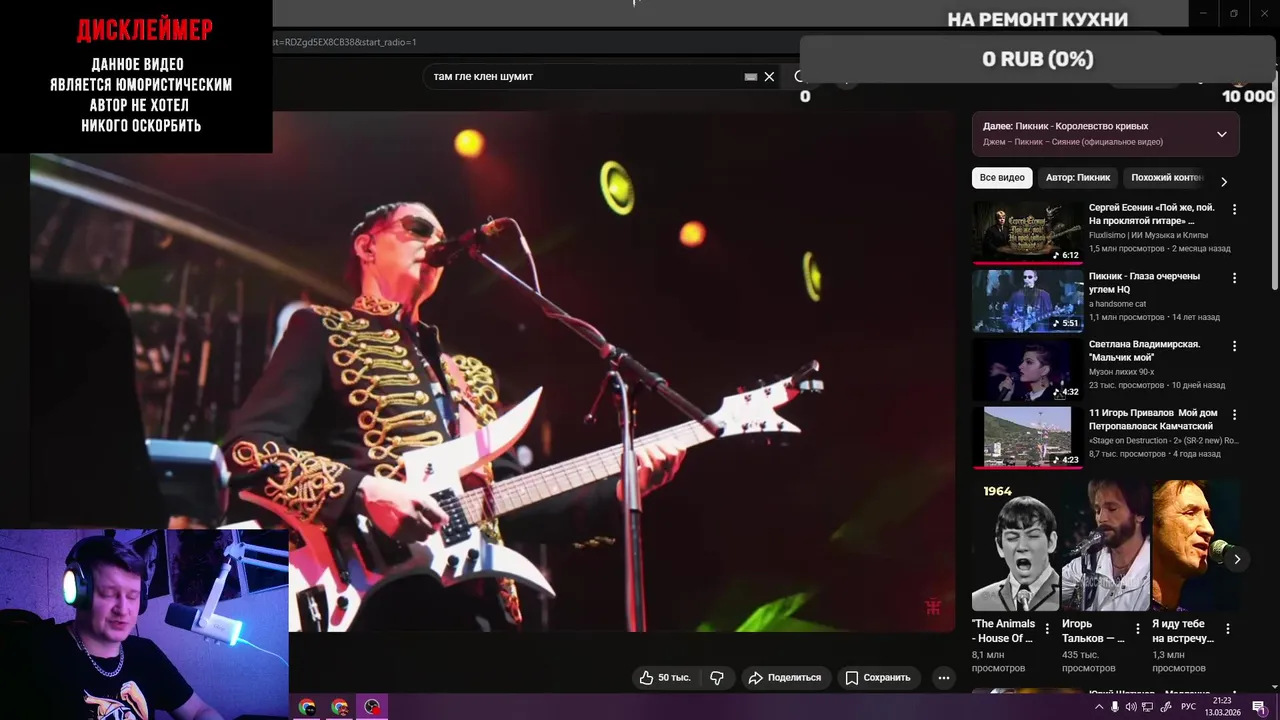Open the Сергей Есенин video thumbnail
Viewport: 1280px width, 720px height.
tap(1027, 232)
